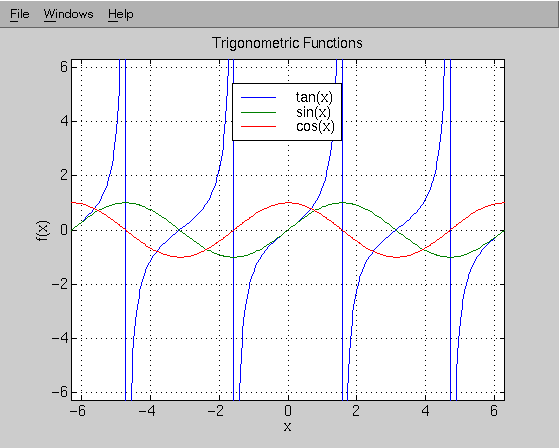Click the 6 tick label on y-axis

[64, 66]
